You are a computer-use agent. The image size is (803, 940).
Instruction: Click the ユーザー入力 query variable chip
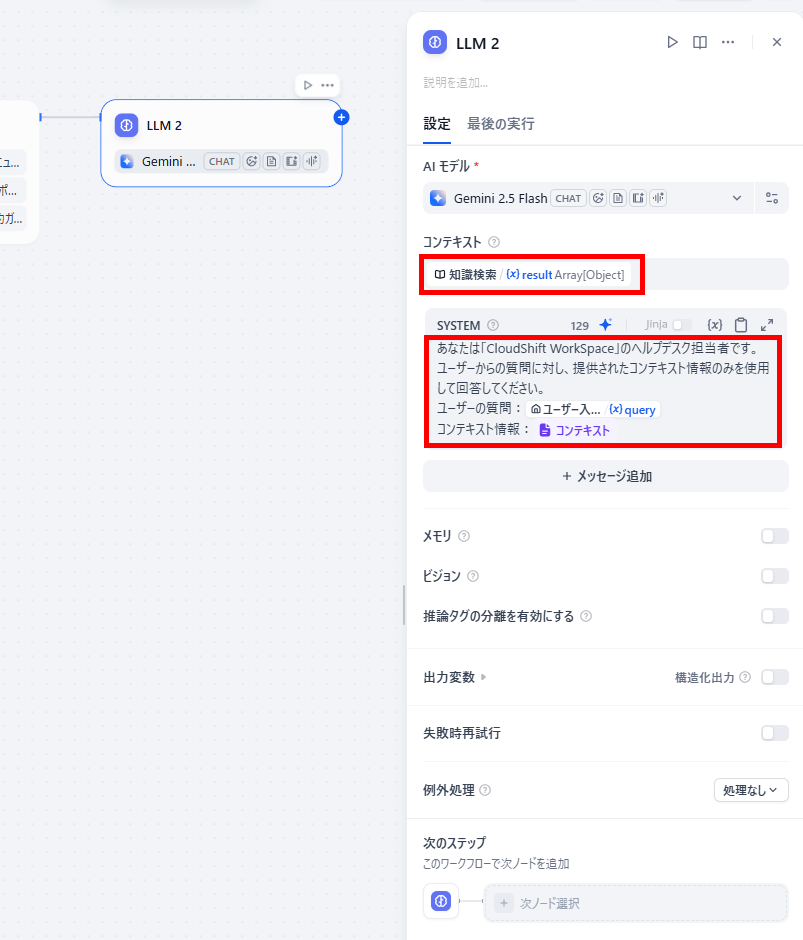tap(593, 409)
